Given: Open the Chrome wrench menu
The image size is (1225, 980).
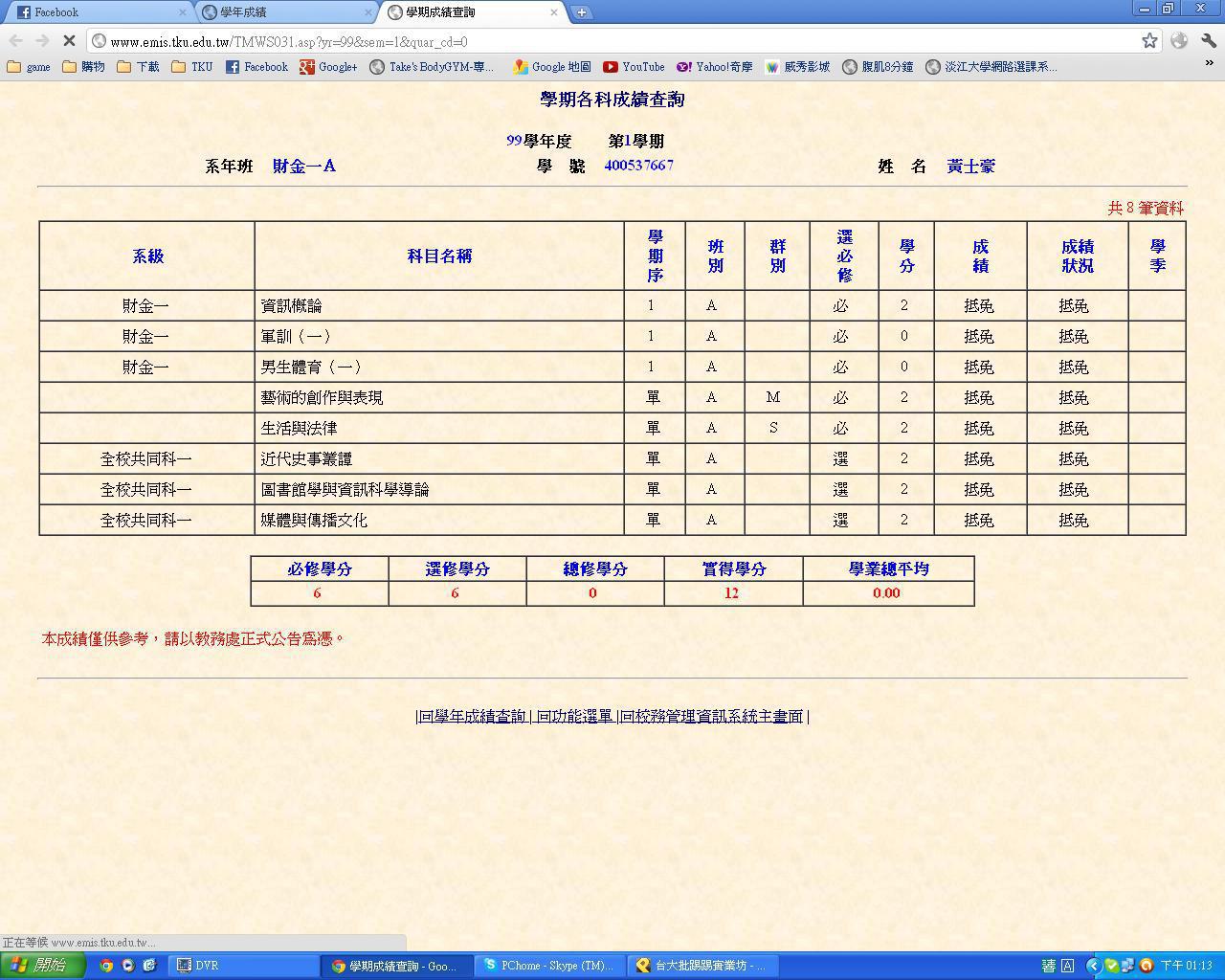Looking at the screenshot, I should coord(1209,40).
